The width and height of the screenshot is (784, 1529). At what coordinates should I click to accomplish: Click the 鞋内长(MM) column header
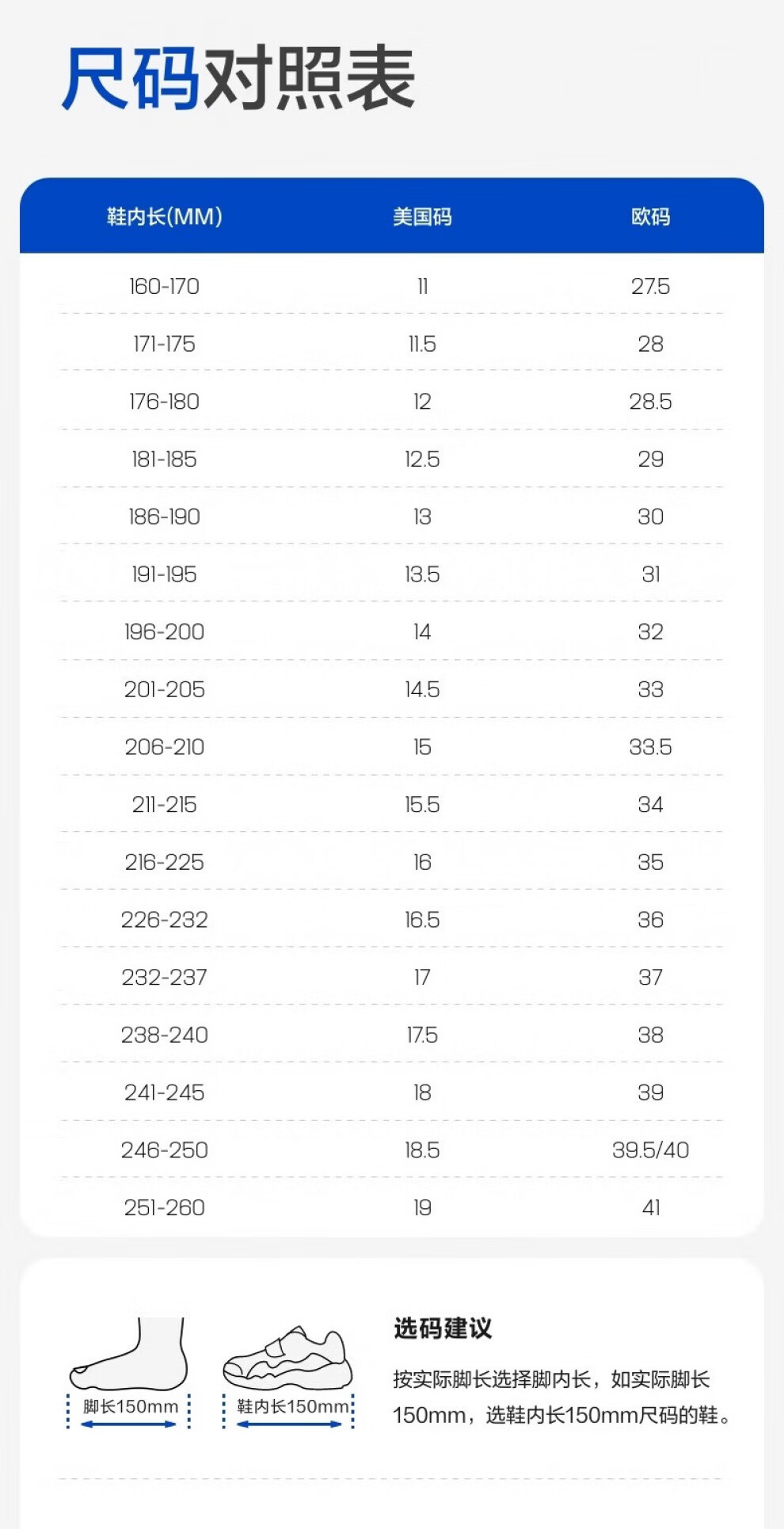[165, 216]
